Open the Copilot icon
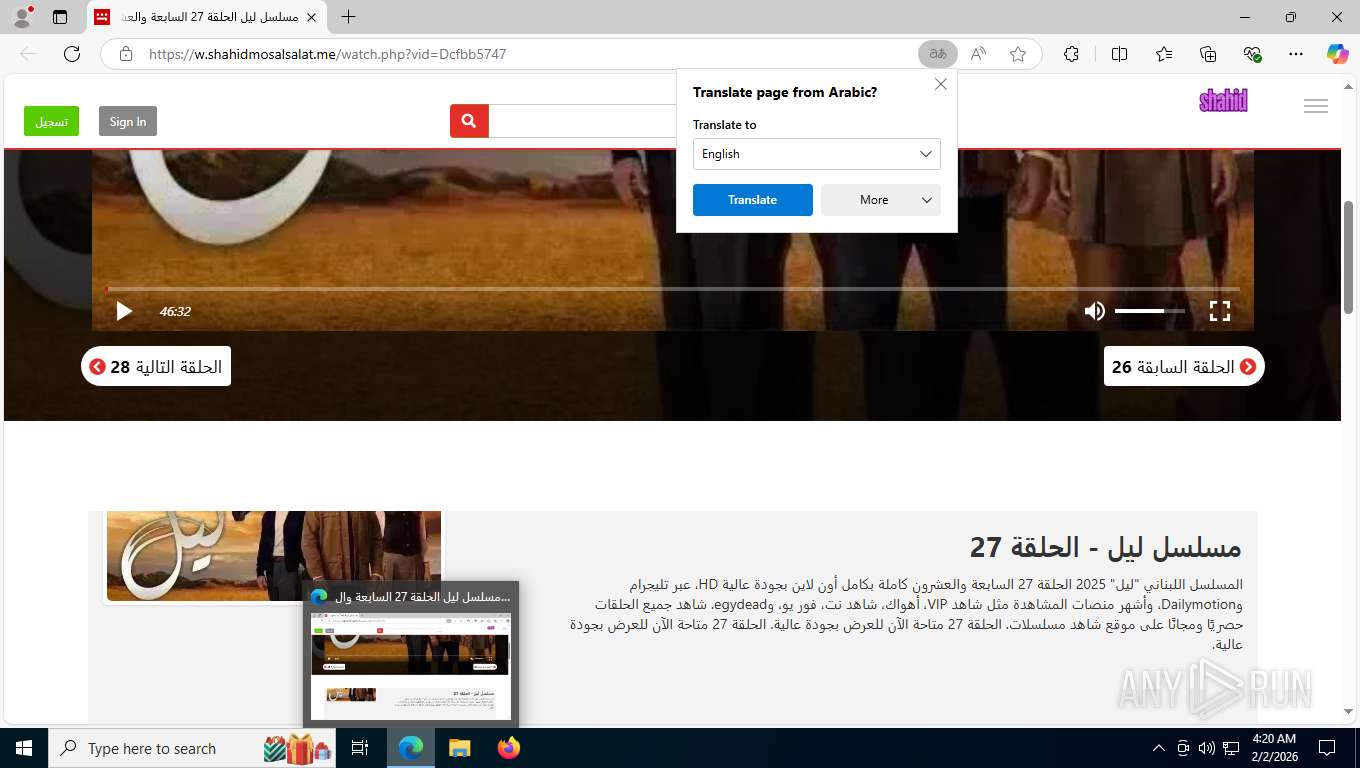This screenshot has width=1360, height=768. pos(1338,54)
